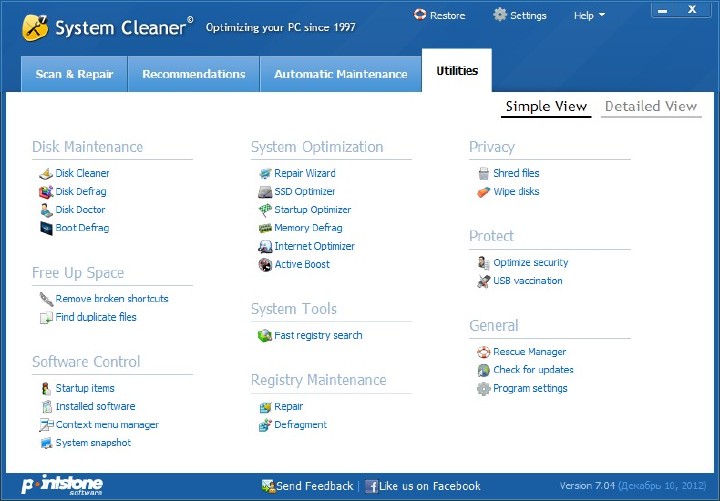Go to Automatic Maintenance tab

(x=340, y=74)
